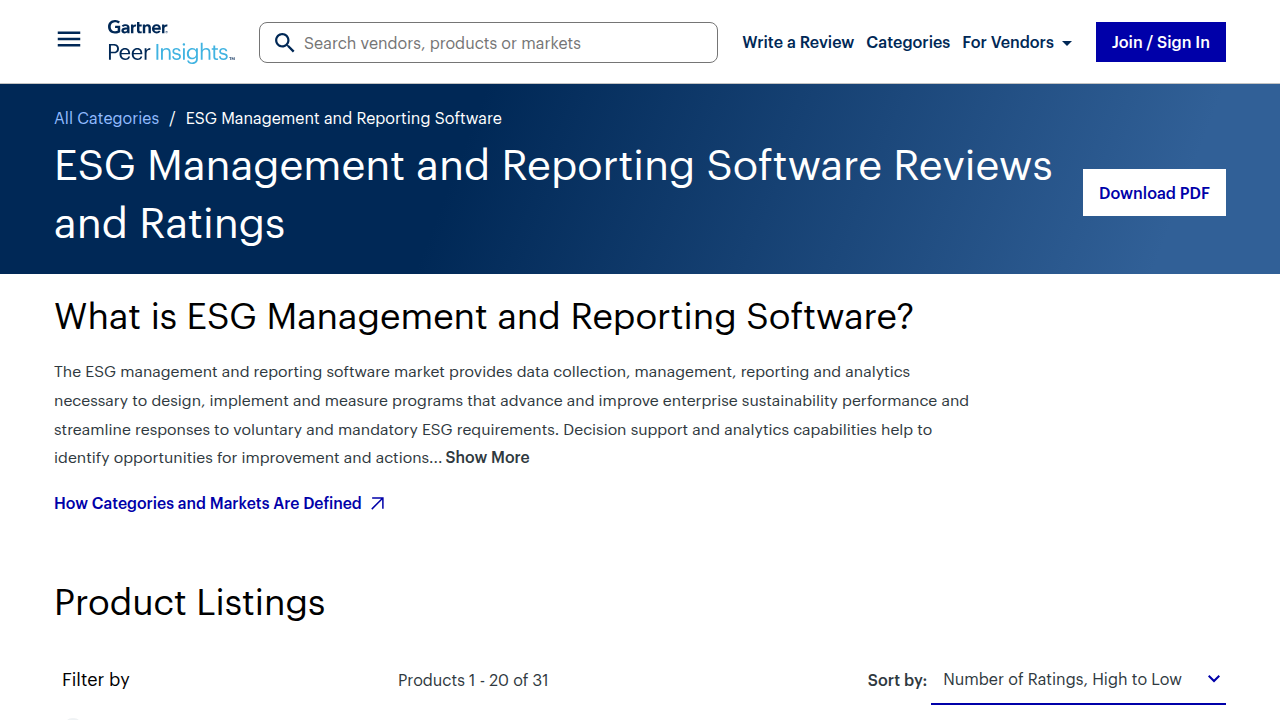Open the hamburger navigation menu
Image resolution: width=1280 pixels, height=720 pixels.
[69, 40]
